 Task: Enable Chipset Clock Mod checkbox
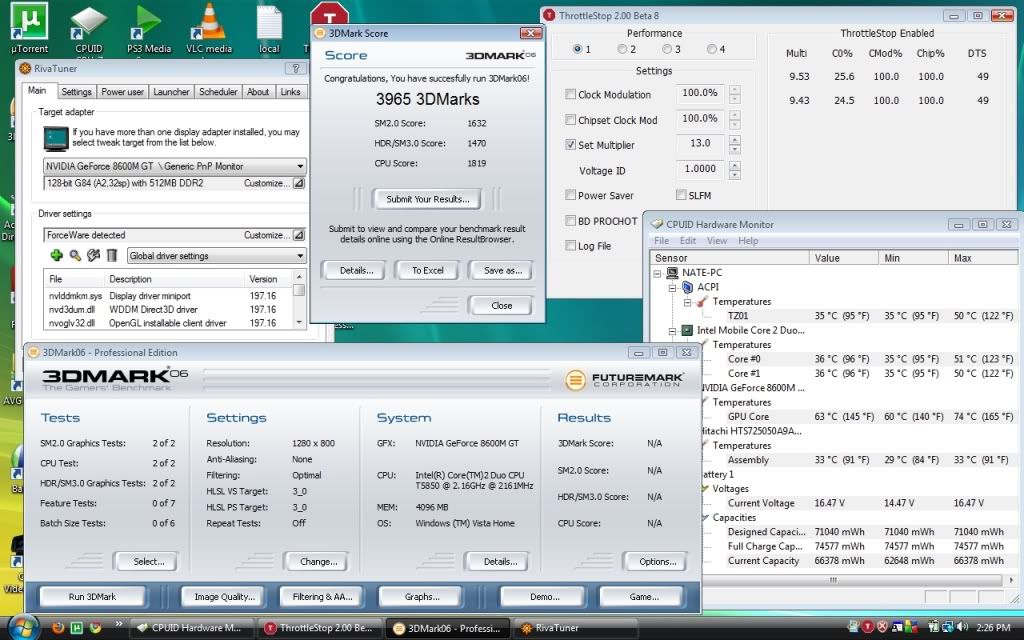click(x=570, y=120)
